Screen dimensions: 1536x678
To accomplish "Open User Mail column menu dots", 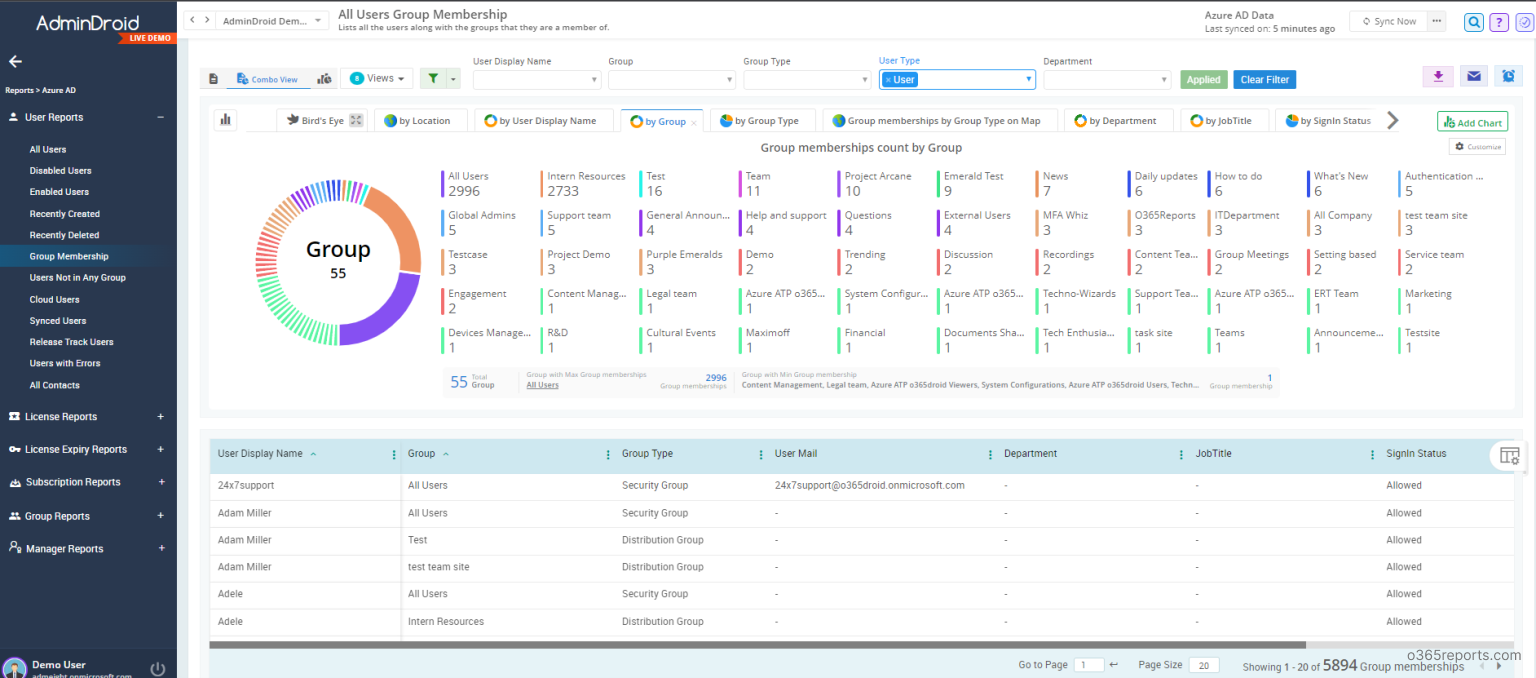I will [990, 454].
